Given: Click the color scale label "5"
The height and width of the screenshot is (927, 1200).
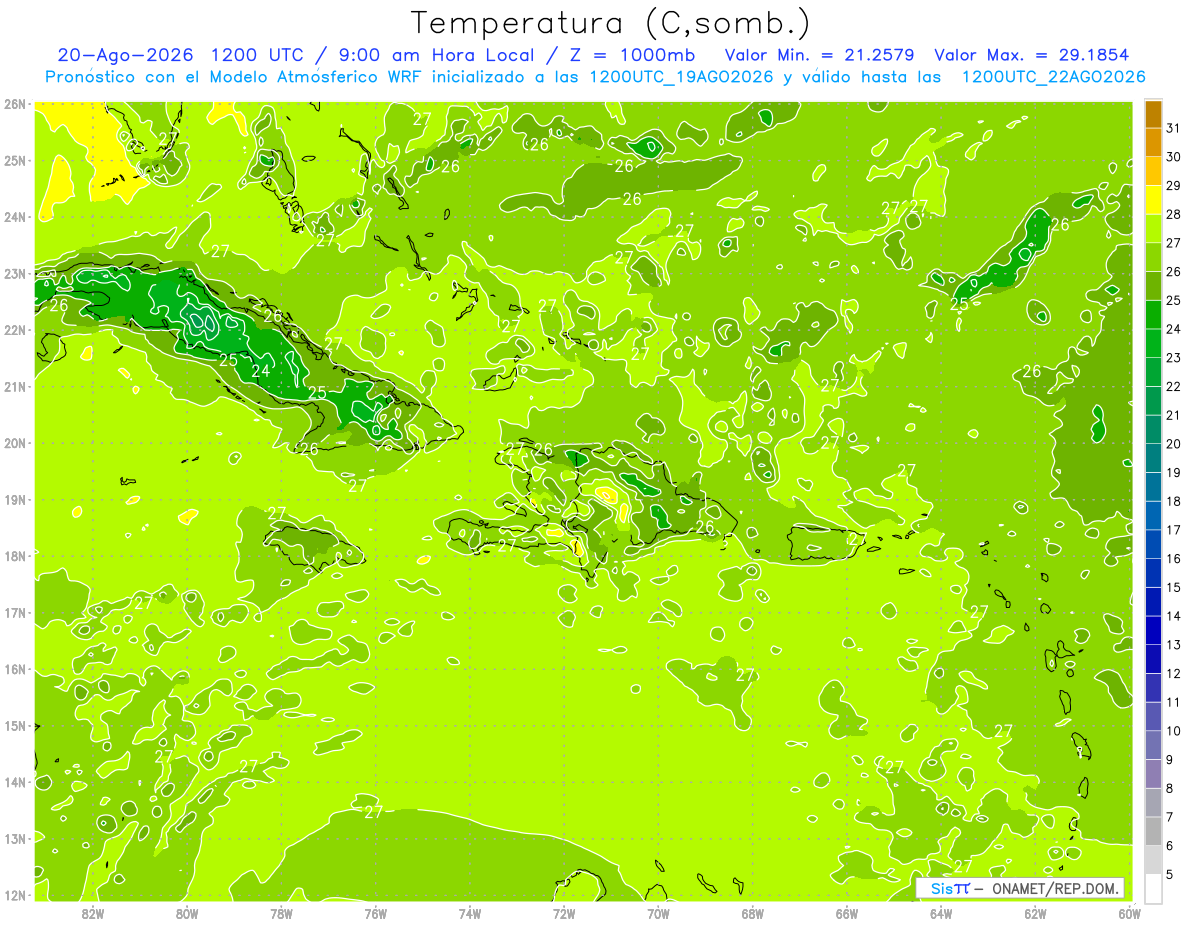Looking at the screenshot, I should [x=1171, y=874].
